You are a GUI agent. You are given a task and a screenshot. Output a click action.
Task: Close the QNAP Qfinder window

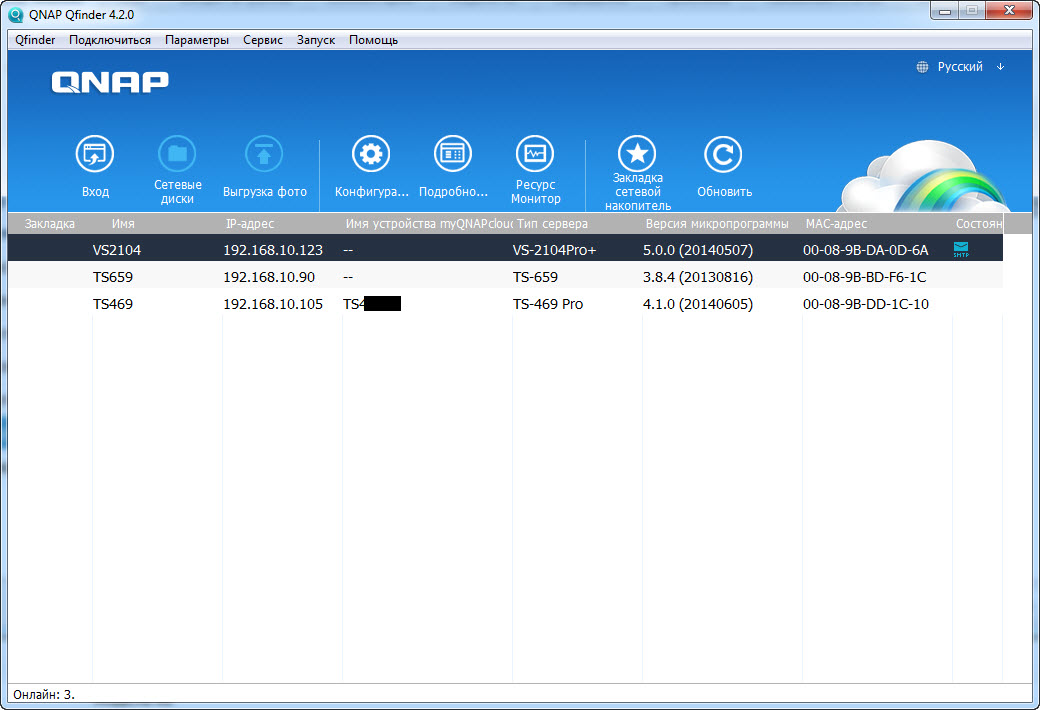(x=1009, y=11)
